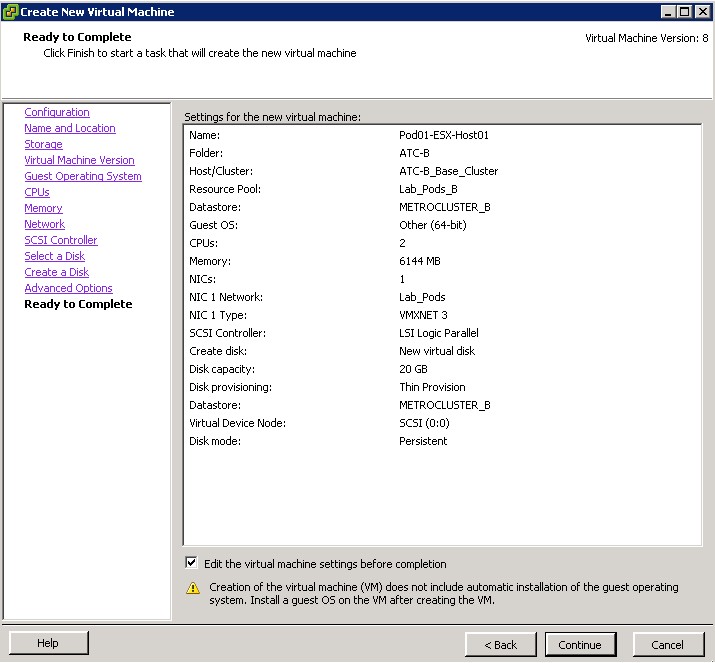This screenshot has width=715, height=663.
Task: Select the Guest Operating System step
Action: [83, 176]
